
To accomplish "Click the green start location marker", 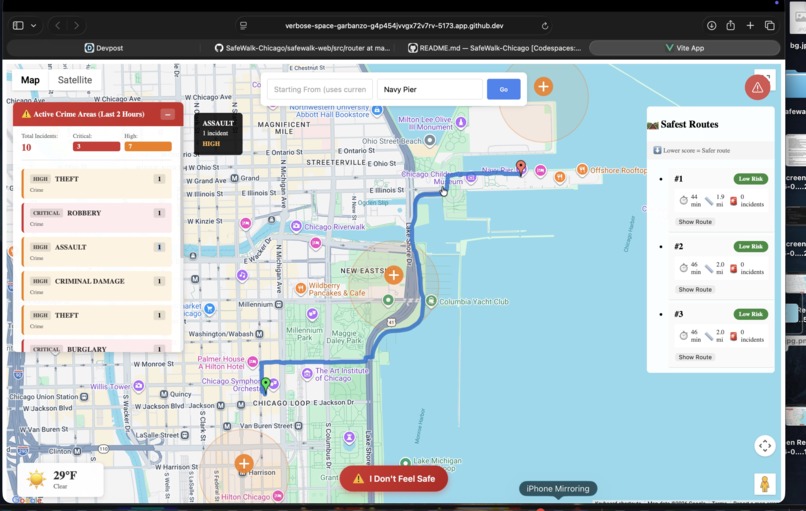I will tap(265, 385).
